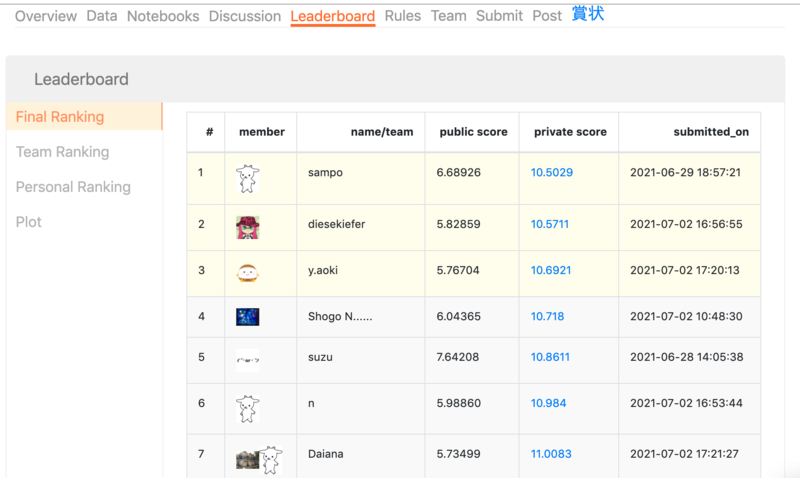The width and height of the screenshot is (800, 478).
Task: Click public score 5.82859
Action: pos(458,224)
